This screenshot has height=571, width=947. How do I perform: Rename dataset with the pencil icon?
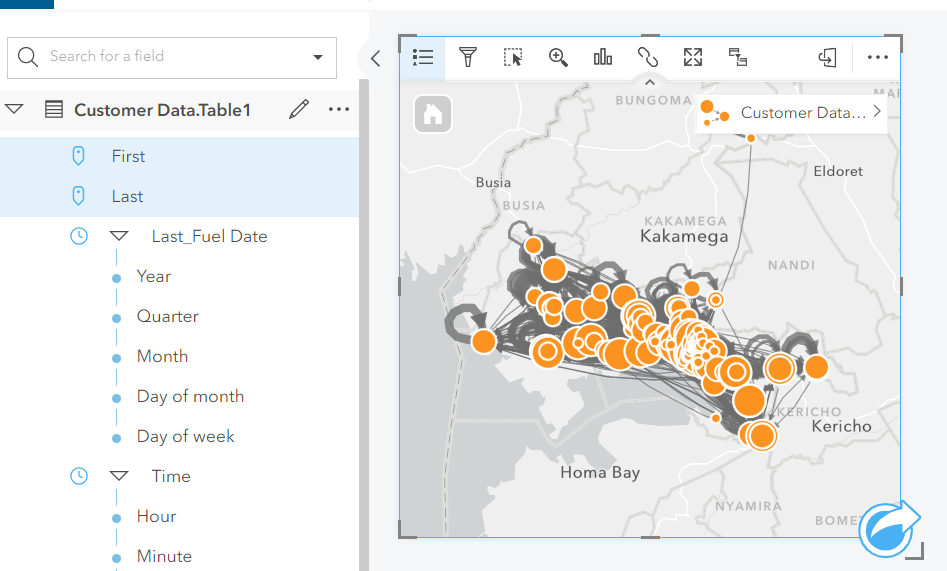[298, 110]
